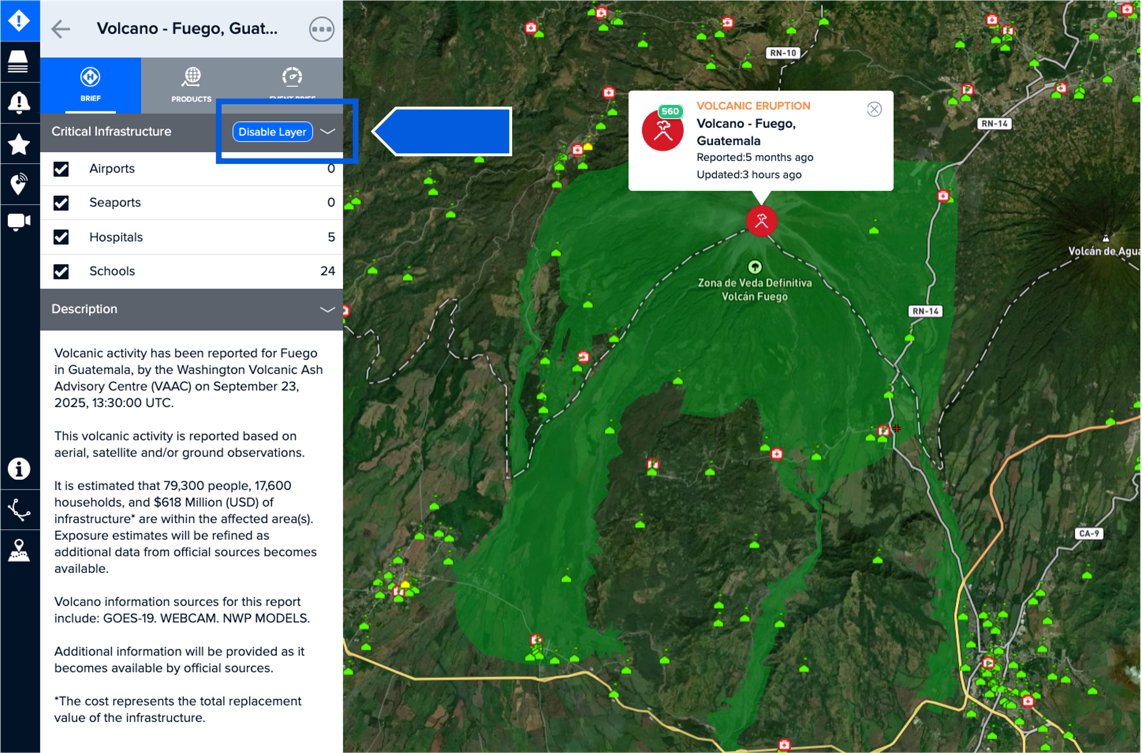Click the location beacon sidebar icon
Screen dimensions: 1142x753
pos(19,184)
